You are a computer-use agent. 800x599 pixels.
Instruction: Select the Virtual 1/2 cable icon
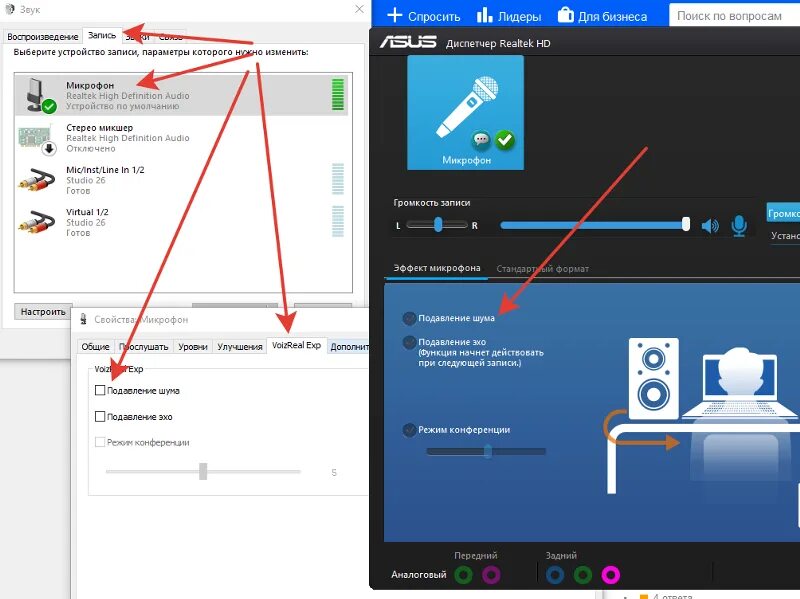36,222
